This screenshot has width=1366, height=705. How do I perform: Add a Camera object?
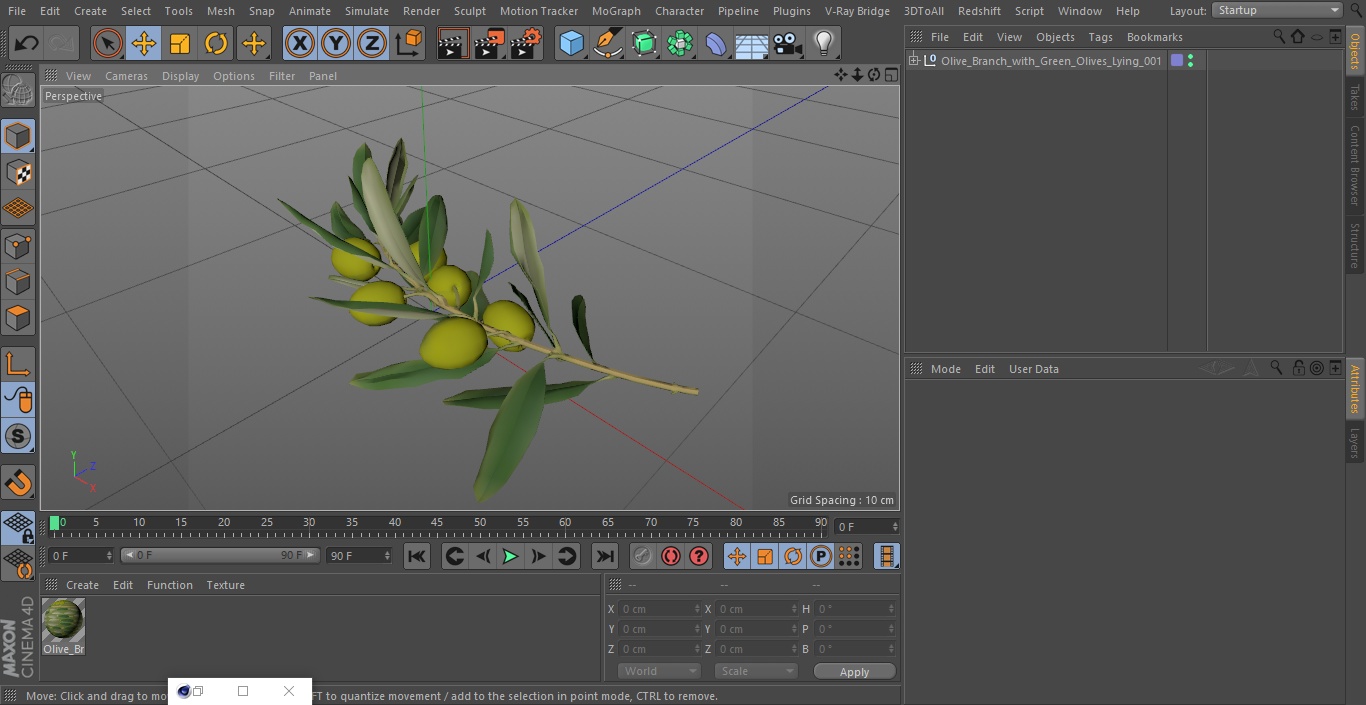[787, 44]
